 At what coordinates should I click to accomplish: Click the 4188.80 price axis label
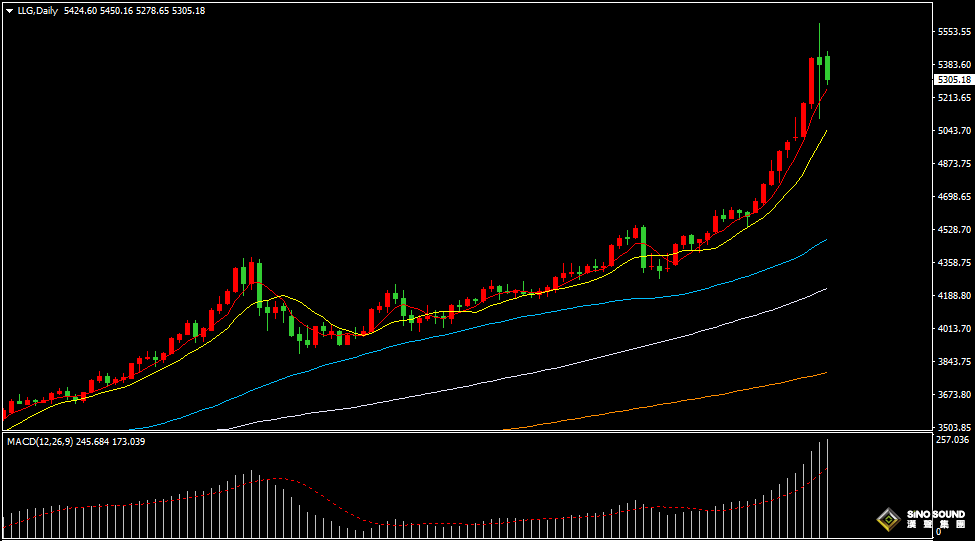[x=954, y=295]
